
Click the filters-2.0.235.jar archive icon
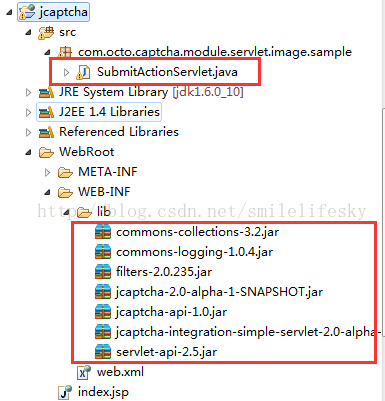tap(103, 272)
